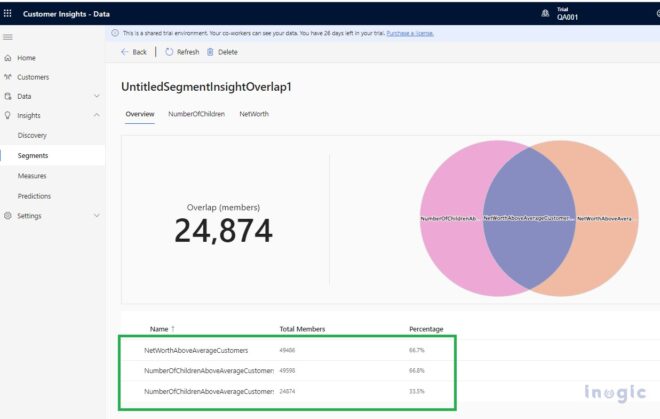Collapse the hamburger navigation menu
Image resolution: width=660 pixels, height=419 pixels.
coord(8,37)
